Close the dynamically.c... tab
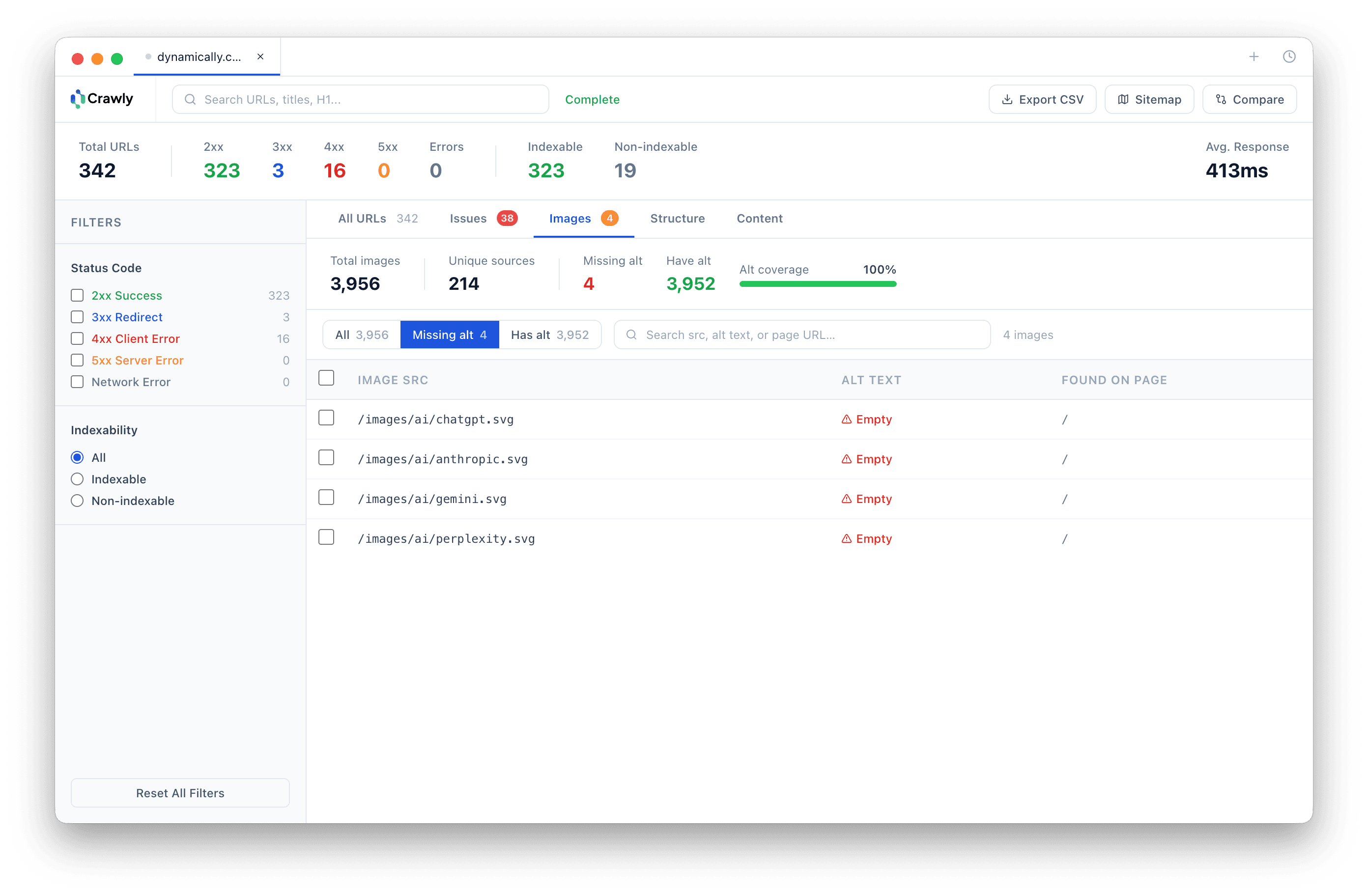This screenshot has width=1368, height=896. click(x=260, y=56)
